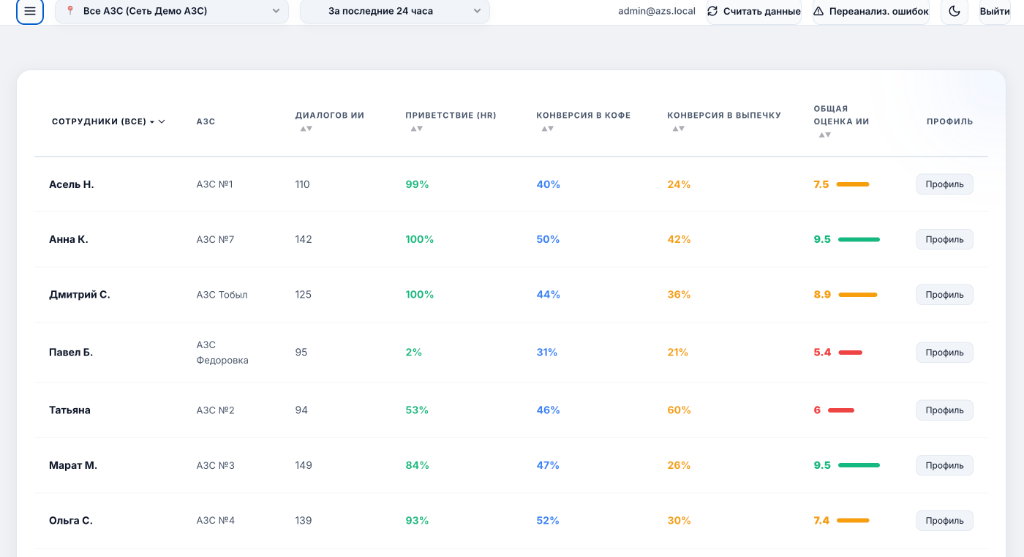Click station cell АЗС Тобыл
Screen dimensions: 1024x557
(222, 294)
